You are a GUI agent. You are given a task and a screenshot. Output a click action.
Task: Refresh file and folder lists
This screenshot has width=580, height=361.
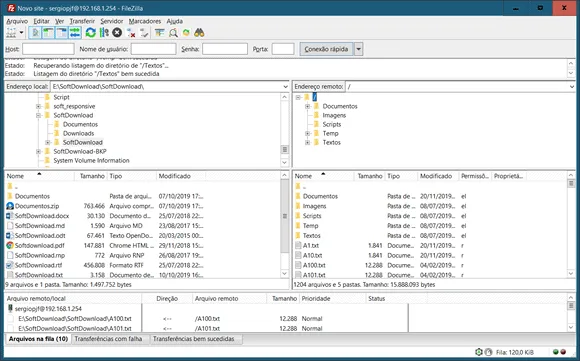(91, 33)
